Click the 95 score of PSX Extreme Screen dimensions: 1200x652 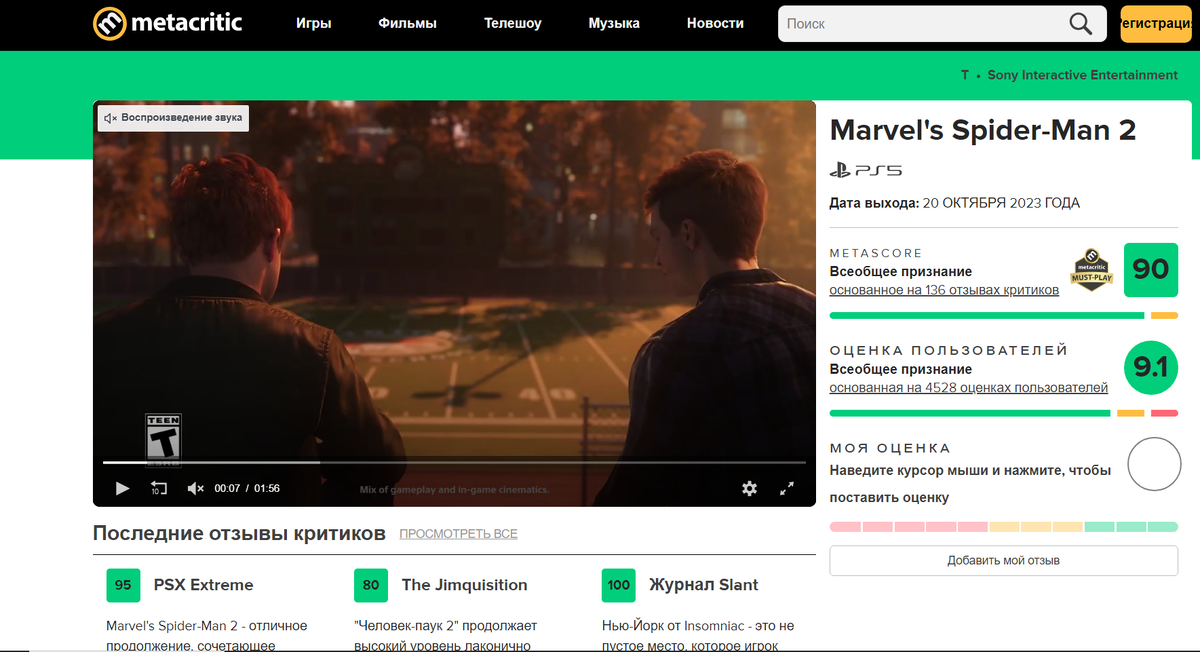click(123, 585)
